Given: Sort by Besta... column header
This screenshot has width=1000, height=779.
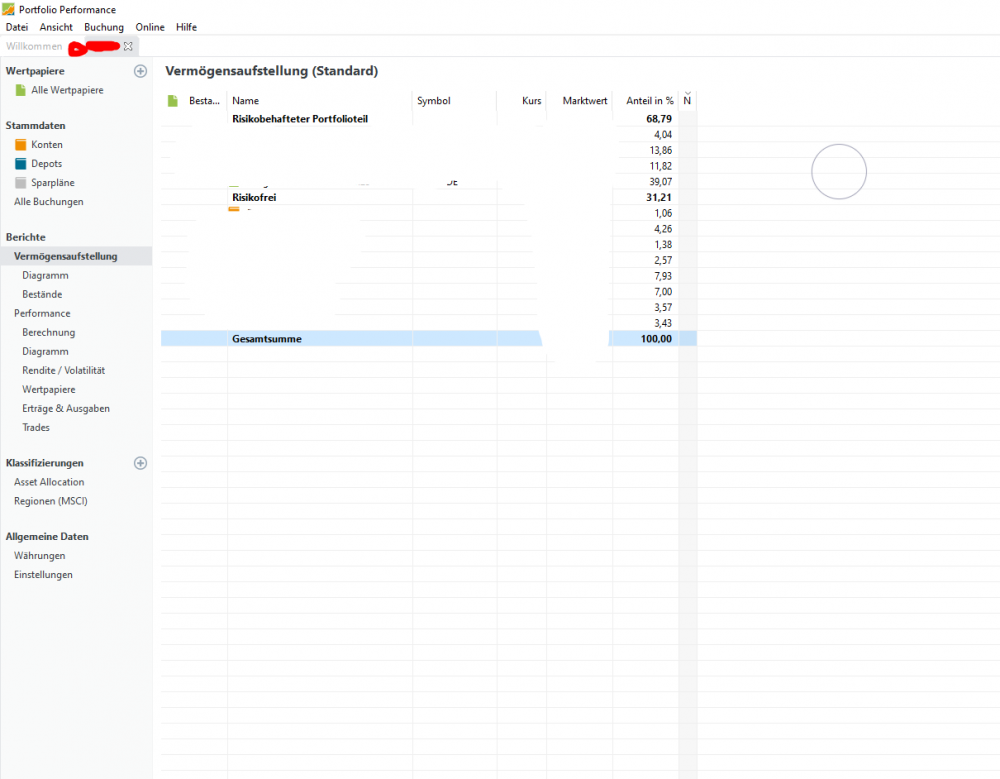Looking at the screenshot, I should tap(204, 101).
